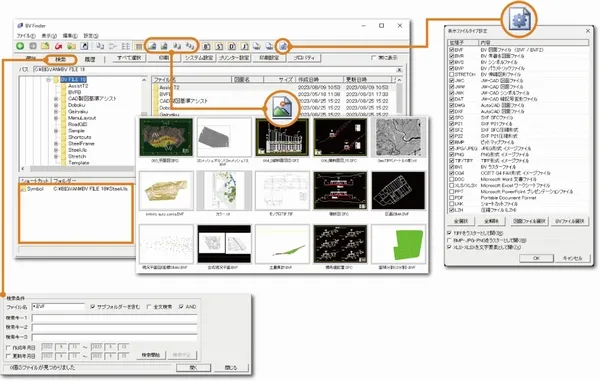
Task: Click the すべて選択 button
Action: coord(129,58)
